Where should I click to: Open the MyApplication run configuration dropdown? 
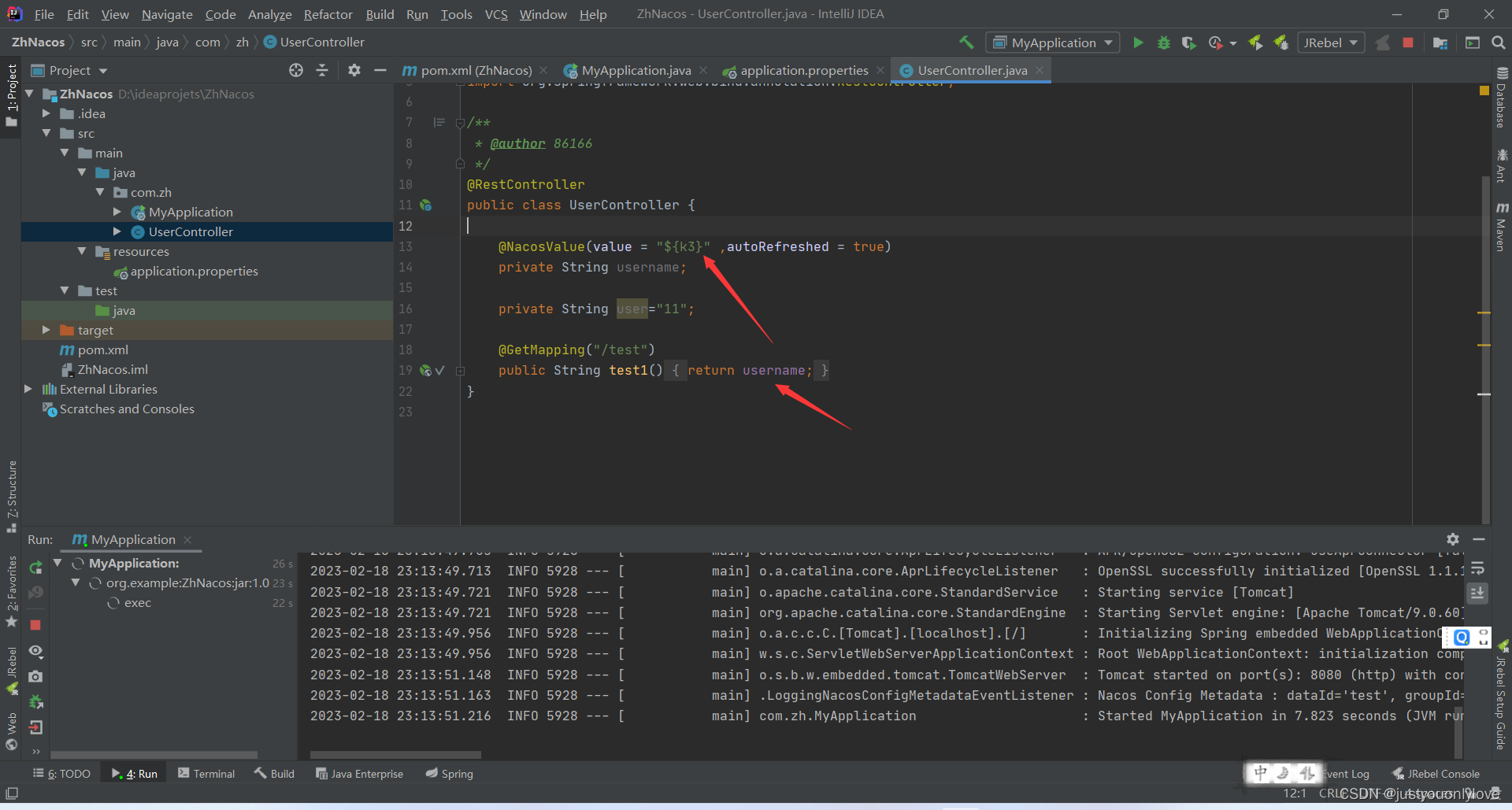click(x=1053, y=43)
